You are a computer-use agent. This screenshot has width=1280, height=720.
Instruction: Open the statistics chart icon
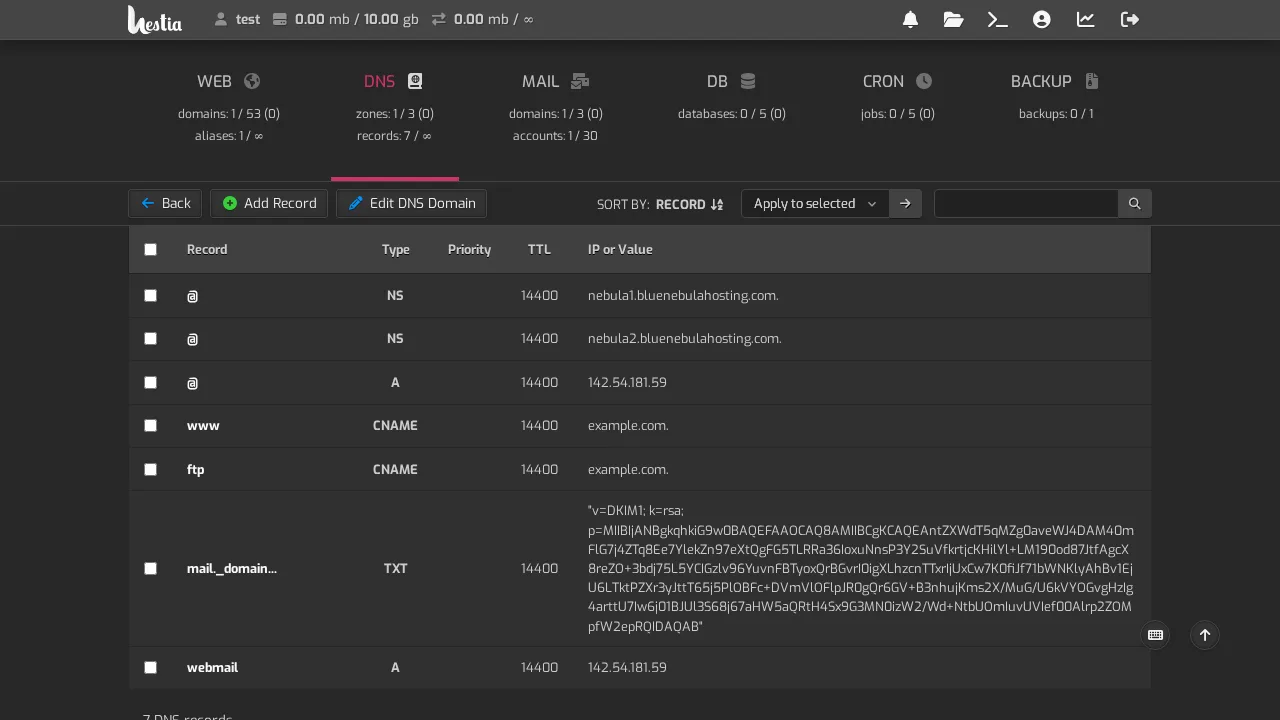[1086, 19]
